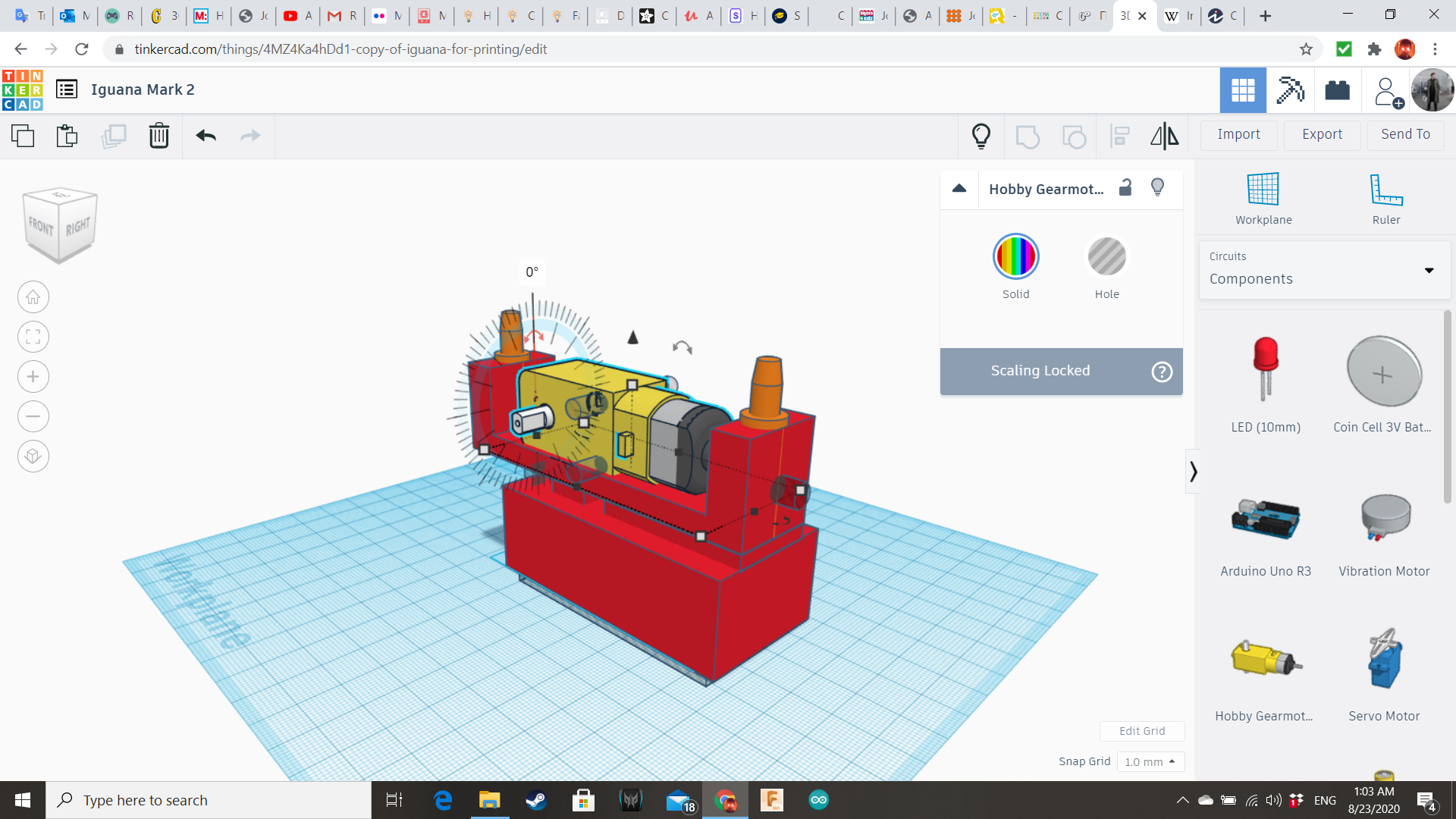Switch to Blocks mode with the pickaxe icon
Screen dimensions: 1456x819
(x=1290, y=90)
